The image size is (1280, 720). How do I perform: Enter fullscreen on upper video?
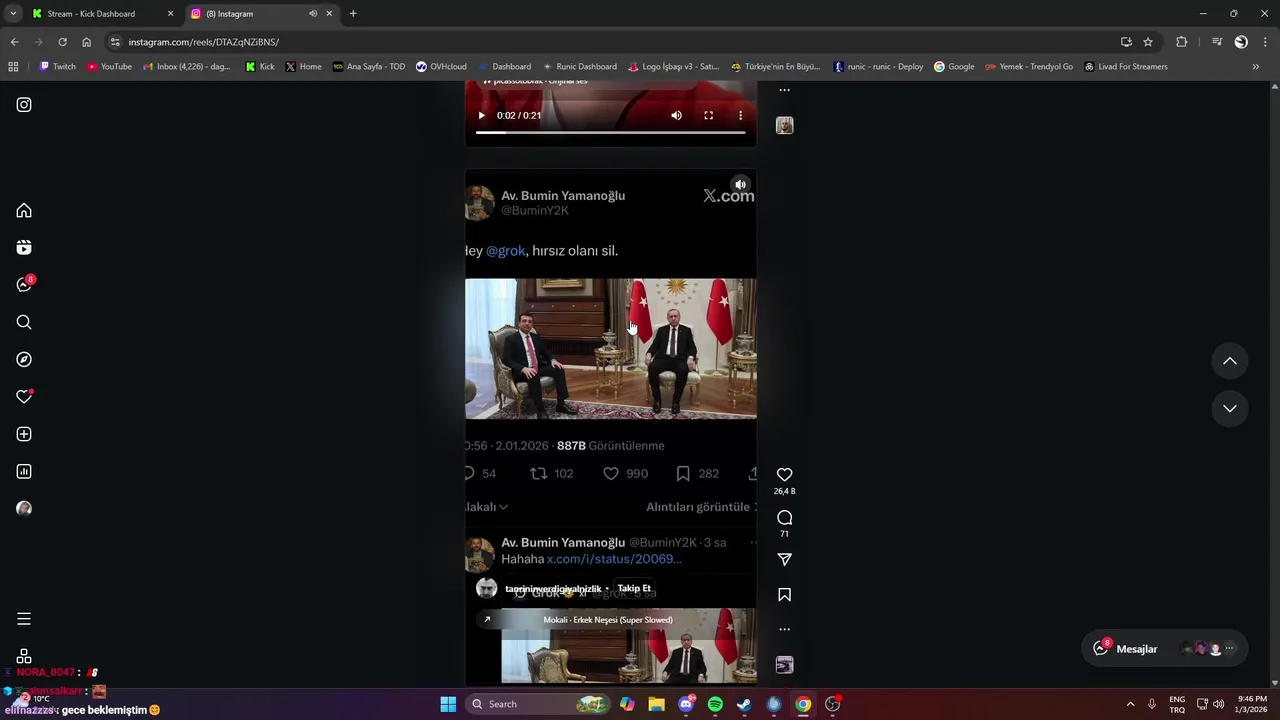[708, 115]
